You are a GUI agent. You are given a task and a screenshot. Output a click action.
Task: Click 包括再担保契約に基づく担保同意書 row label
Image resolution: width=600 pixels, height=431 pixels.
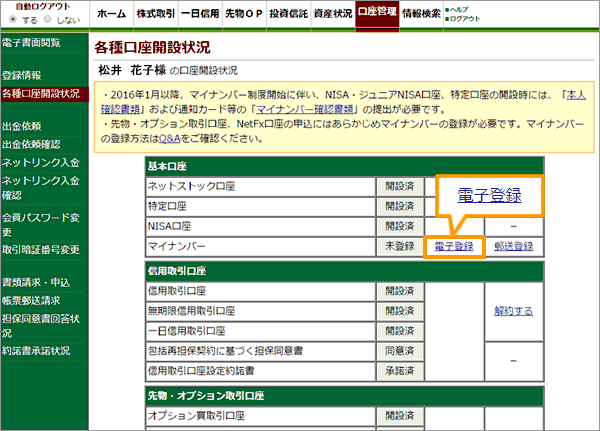point(225,351)
